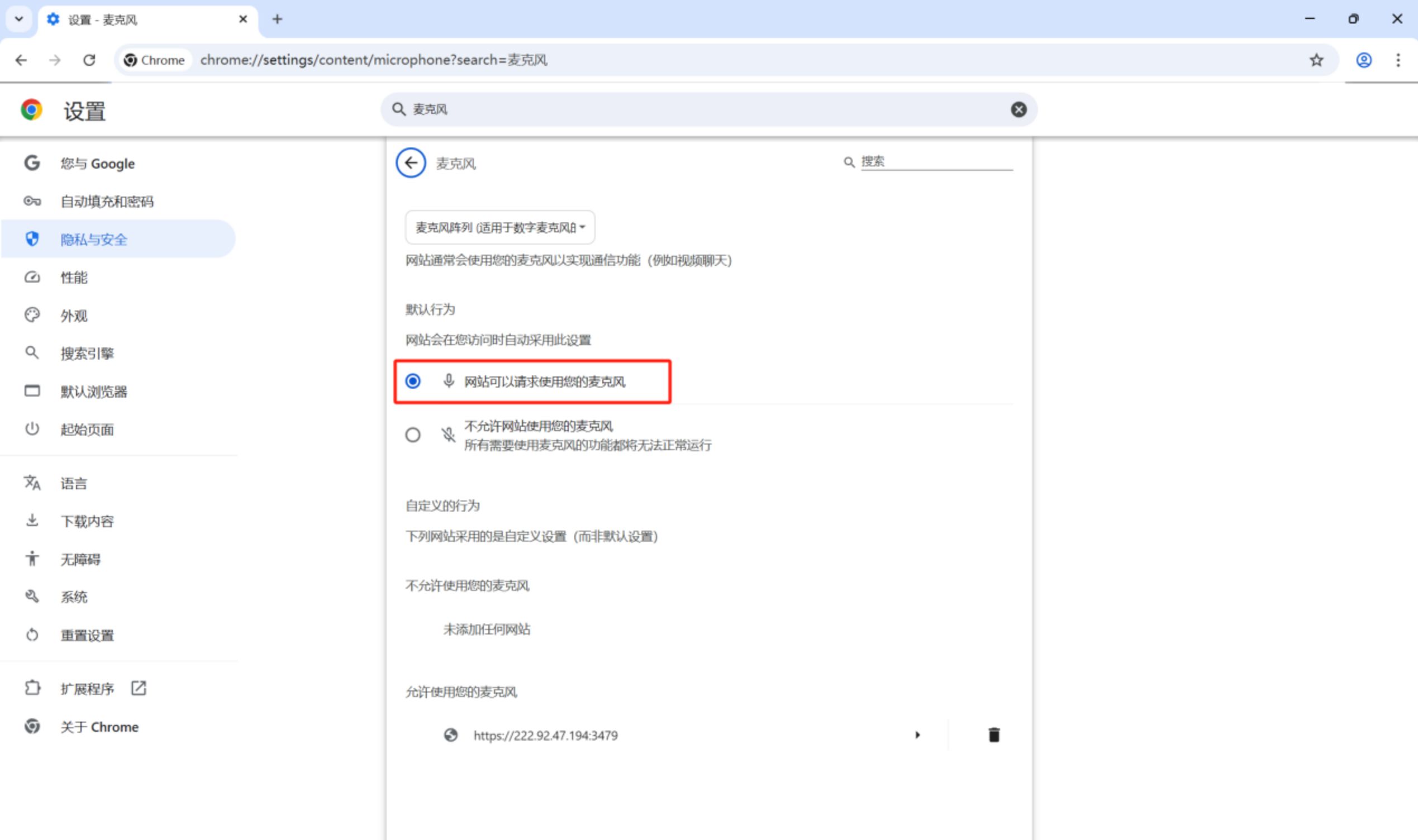Screen dimensions: 1418x840
Task: Reload the settings page
Action: (x=89, y=60)
